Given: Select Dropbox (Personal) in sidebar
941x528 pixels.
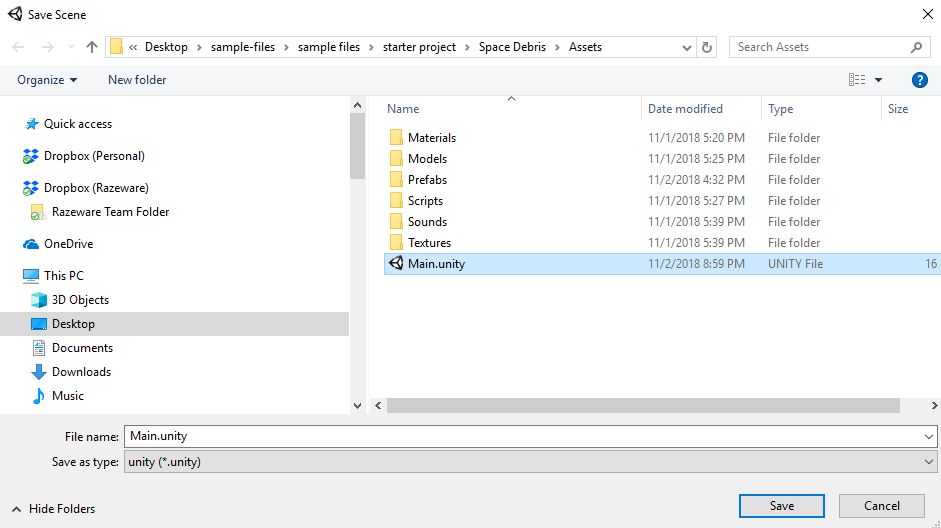Looking at the screenshot, I should click(94, 156).
